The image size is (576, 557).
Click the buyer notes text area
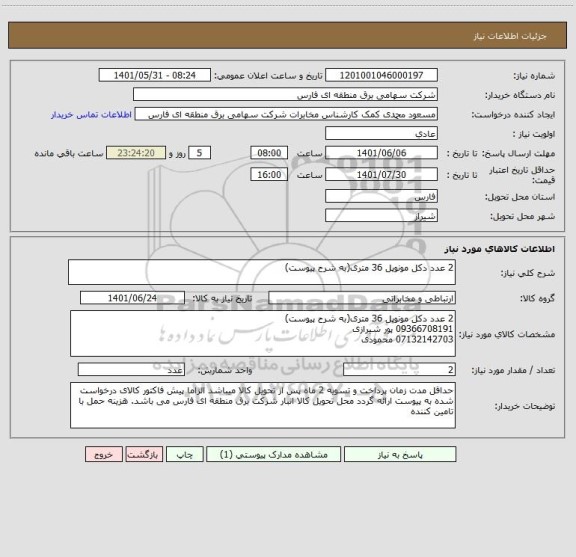click(263, 405)
